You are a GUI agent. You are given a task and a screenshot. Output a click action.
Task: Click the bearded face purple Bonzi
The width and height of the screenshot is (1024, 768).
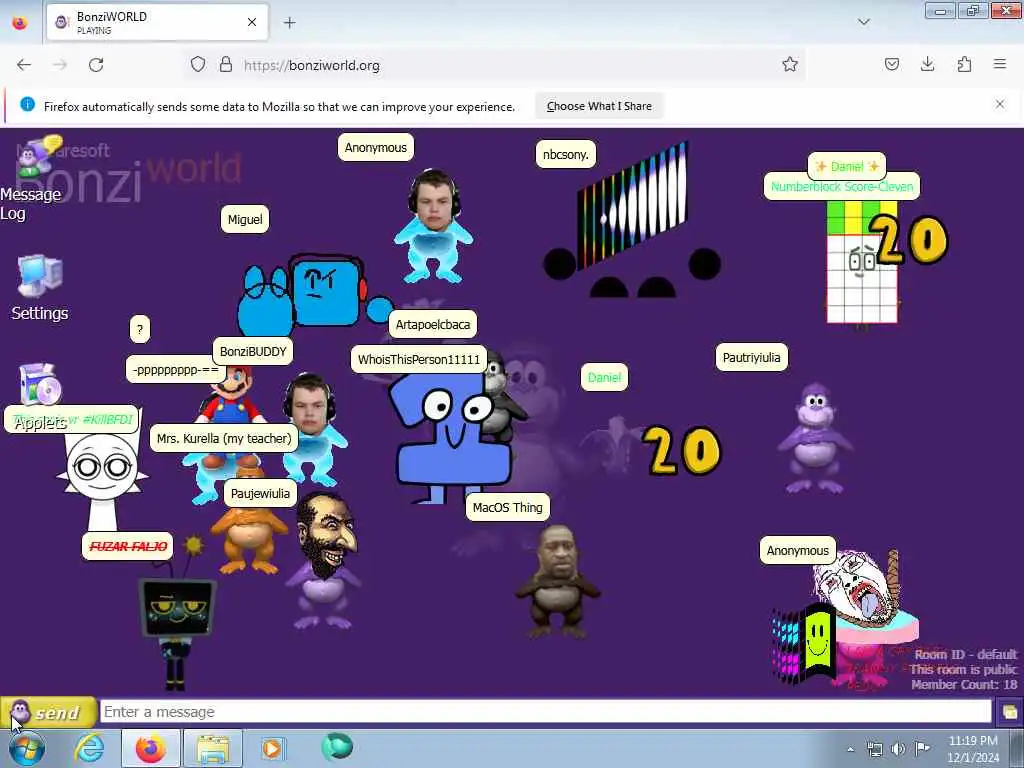pyautogui.click(x=325, y=562)
